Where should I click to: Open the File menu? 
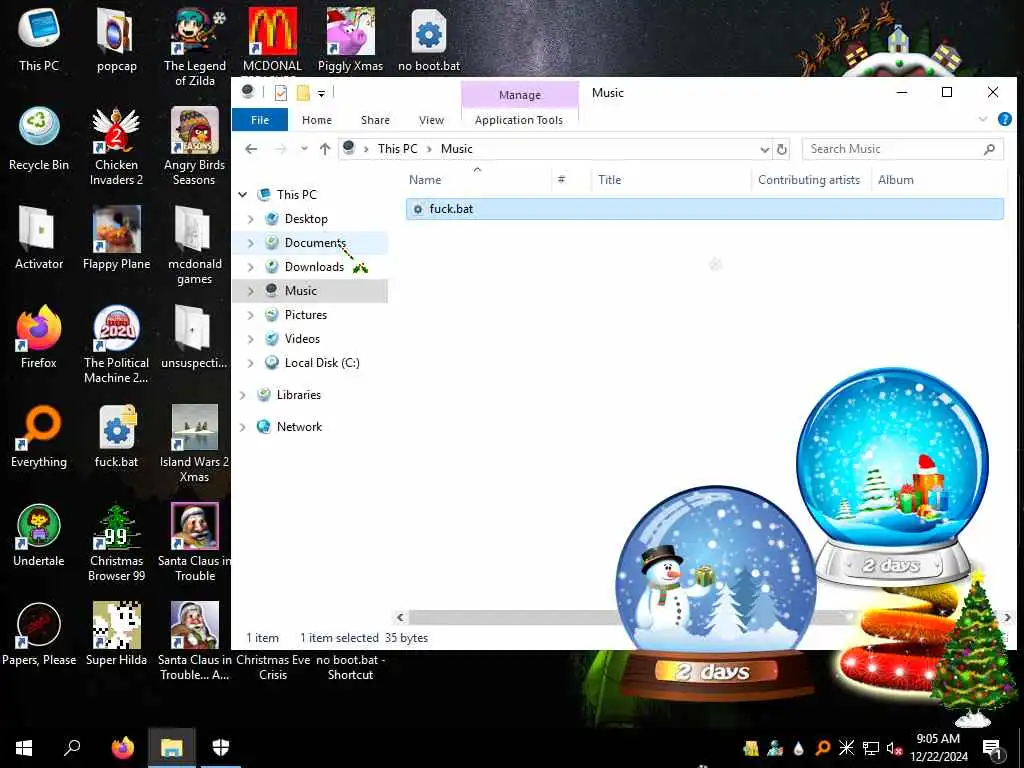pyautogui.click(x=260, y=120)
